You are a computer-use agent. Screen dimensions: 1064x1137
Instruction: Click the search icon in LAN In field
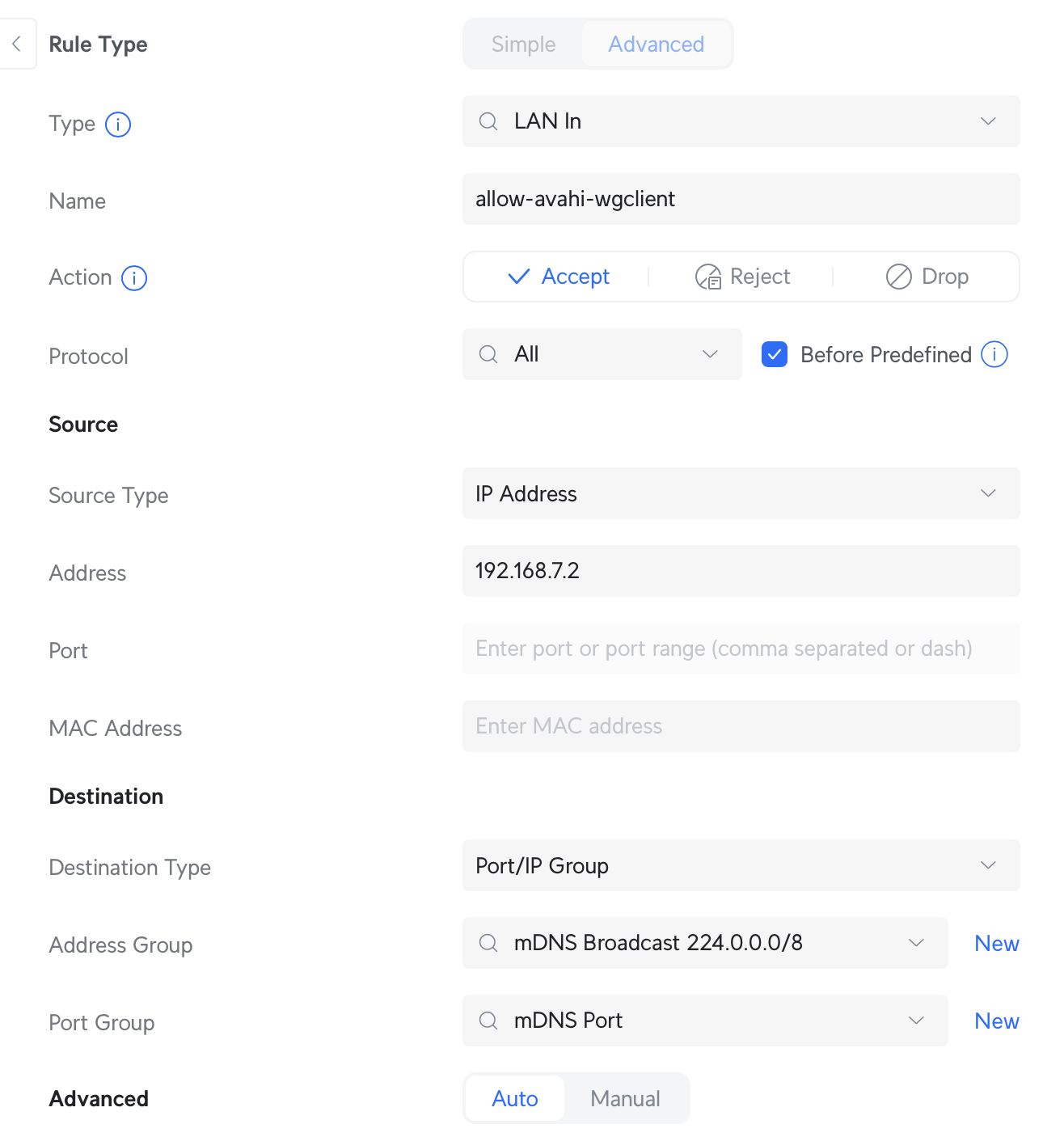pyautogui.click(x=488, y=121)
